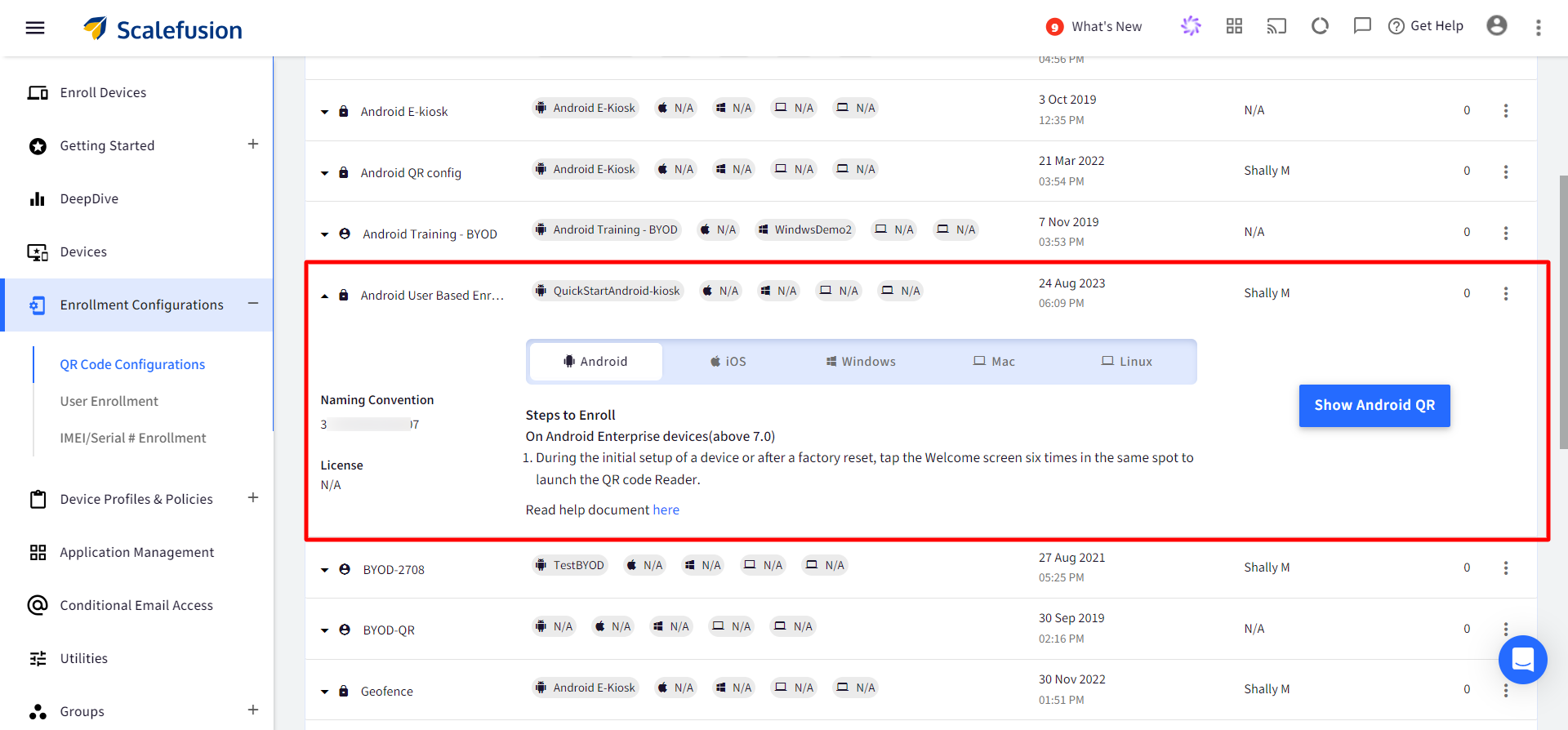The image size is (1568, 730).
Task: Select QR Code Configurations
Action: 132,364
